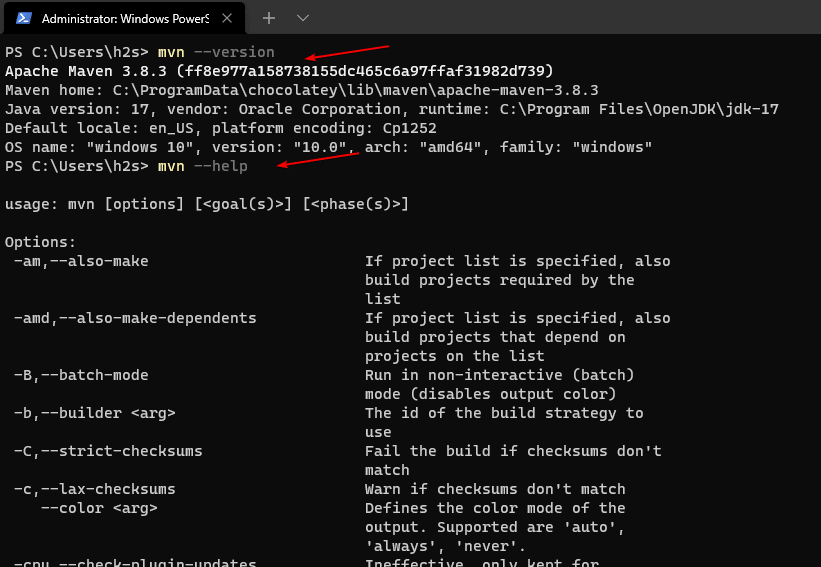The image size is (821, 567).
Task: Select the Administrator: Windows PowerShell tab
Action: coord(124,18)
